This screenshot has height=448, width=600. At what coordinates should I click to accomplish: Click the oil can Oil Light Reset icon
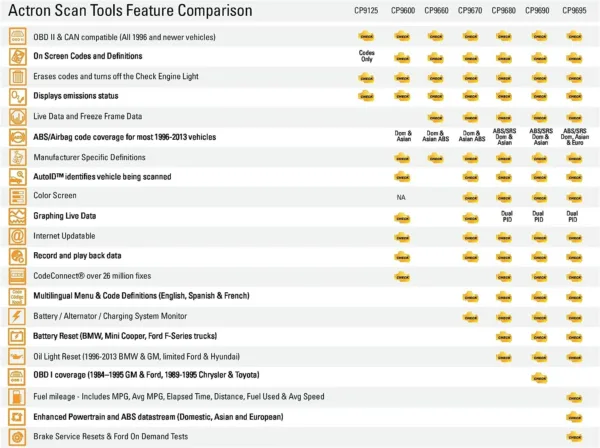(x=18, y=357)
